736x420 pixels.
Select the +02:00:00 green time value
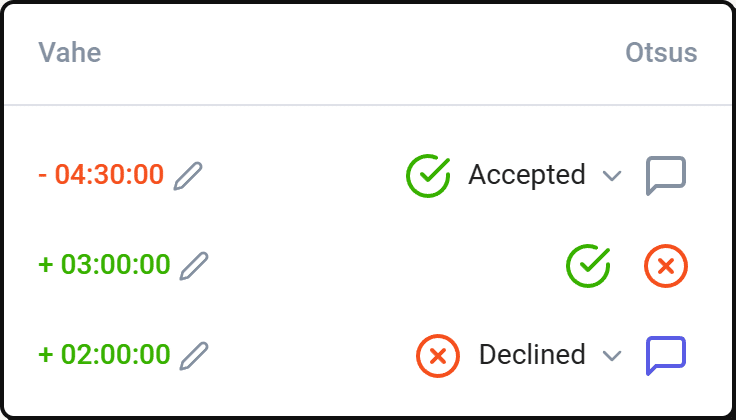pos(104,355)
